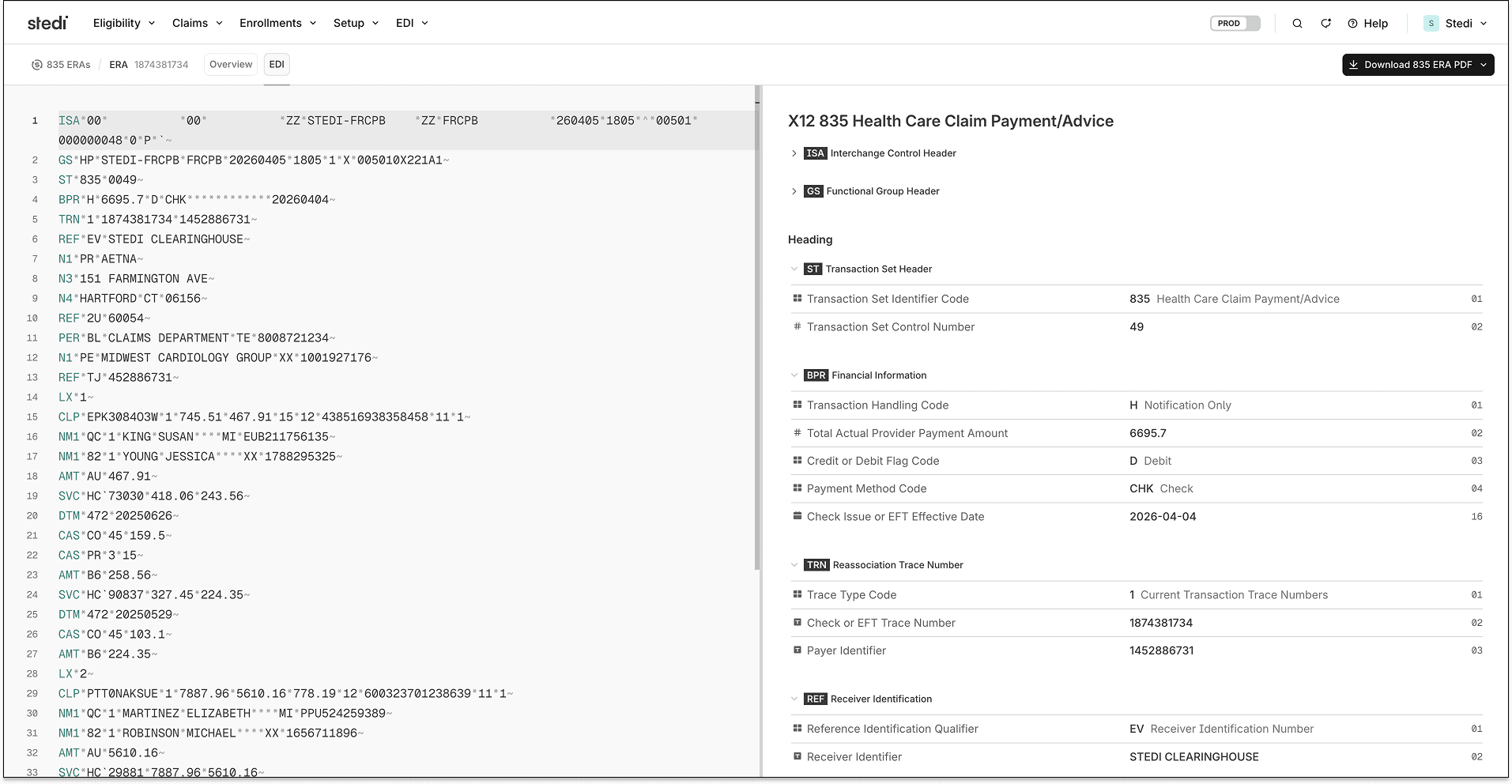Click the REF segment badge
Viewport: 1512px width, 784px height.
click(x=816, y=699)
